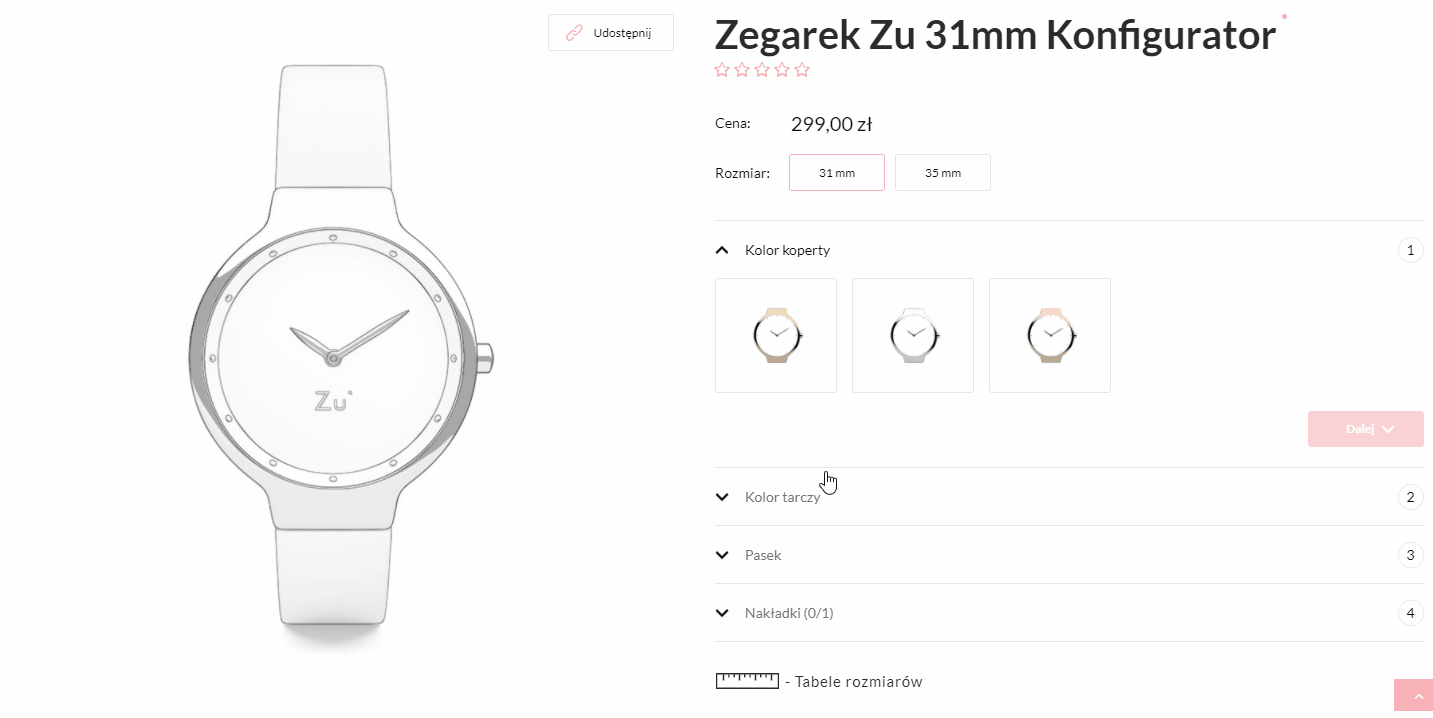This screenshot has width=1433, height=718.
Task: Choose the silver case color watch
Action: 913,335
